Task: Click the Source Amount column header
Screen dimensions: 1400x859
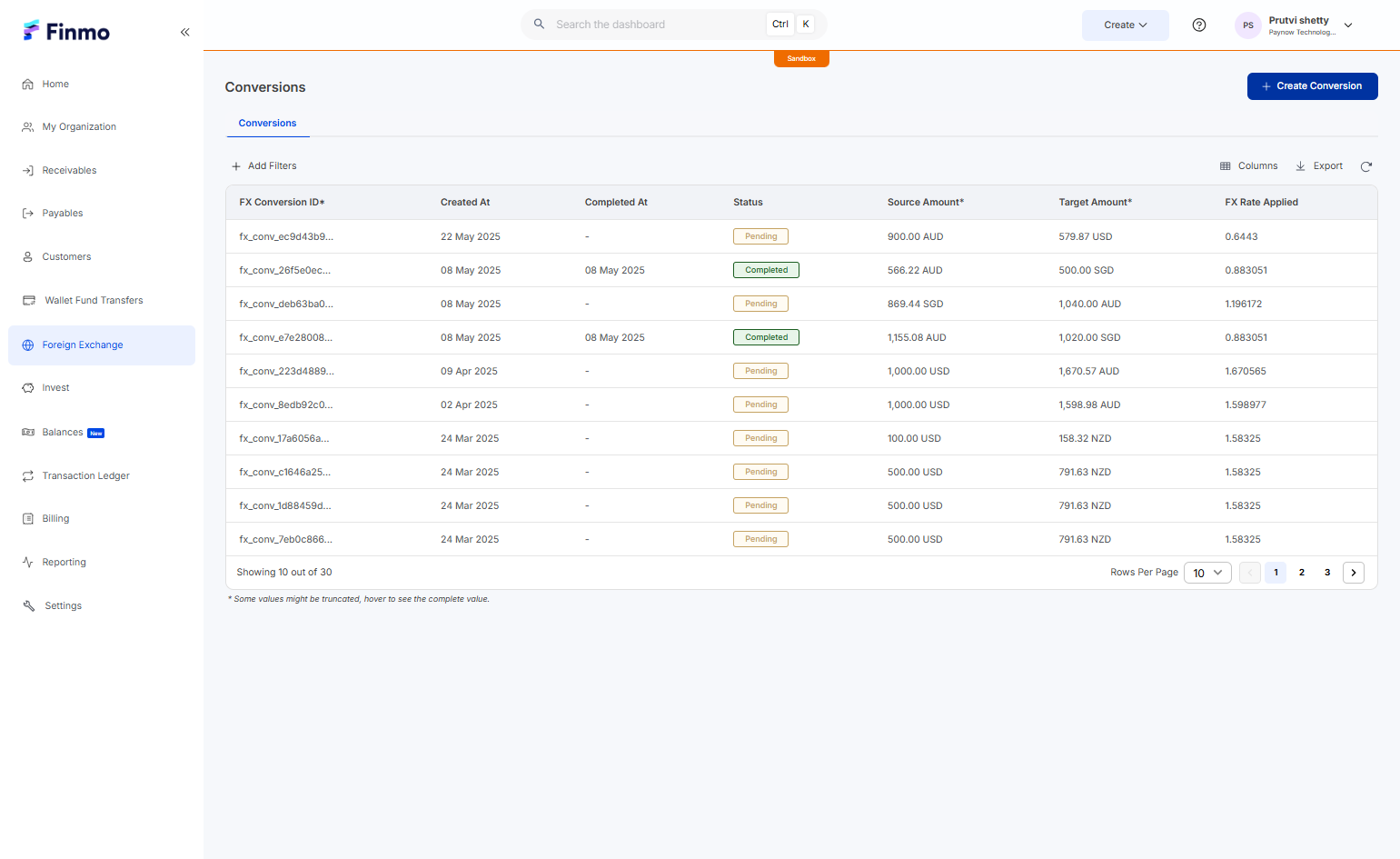Action: (x=926, y=203)
